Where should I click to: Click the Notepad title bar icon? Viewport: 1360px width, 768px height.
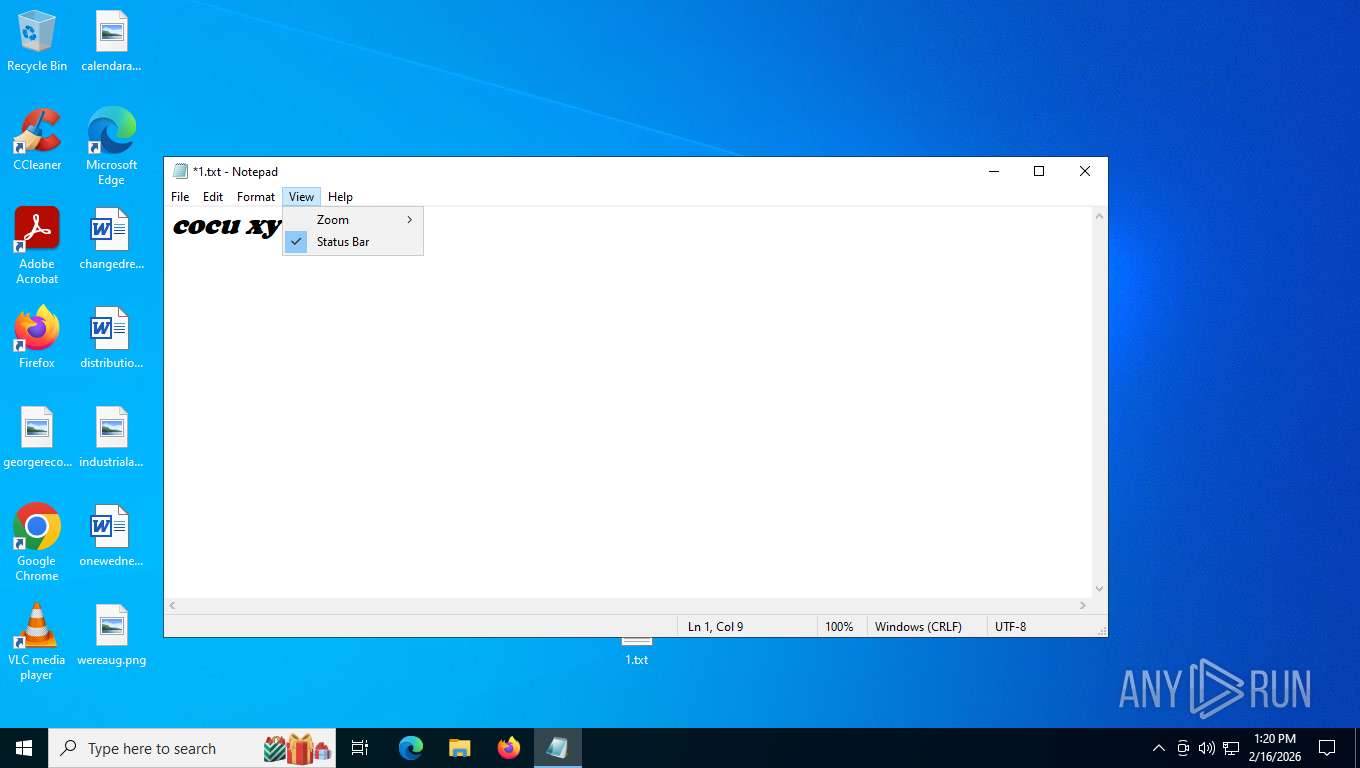[x=180, y=171]
